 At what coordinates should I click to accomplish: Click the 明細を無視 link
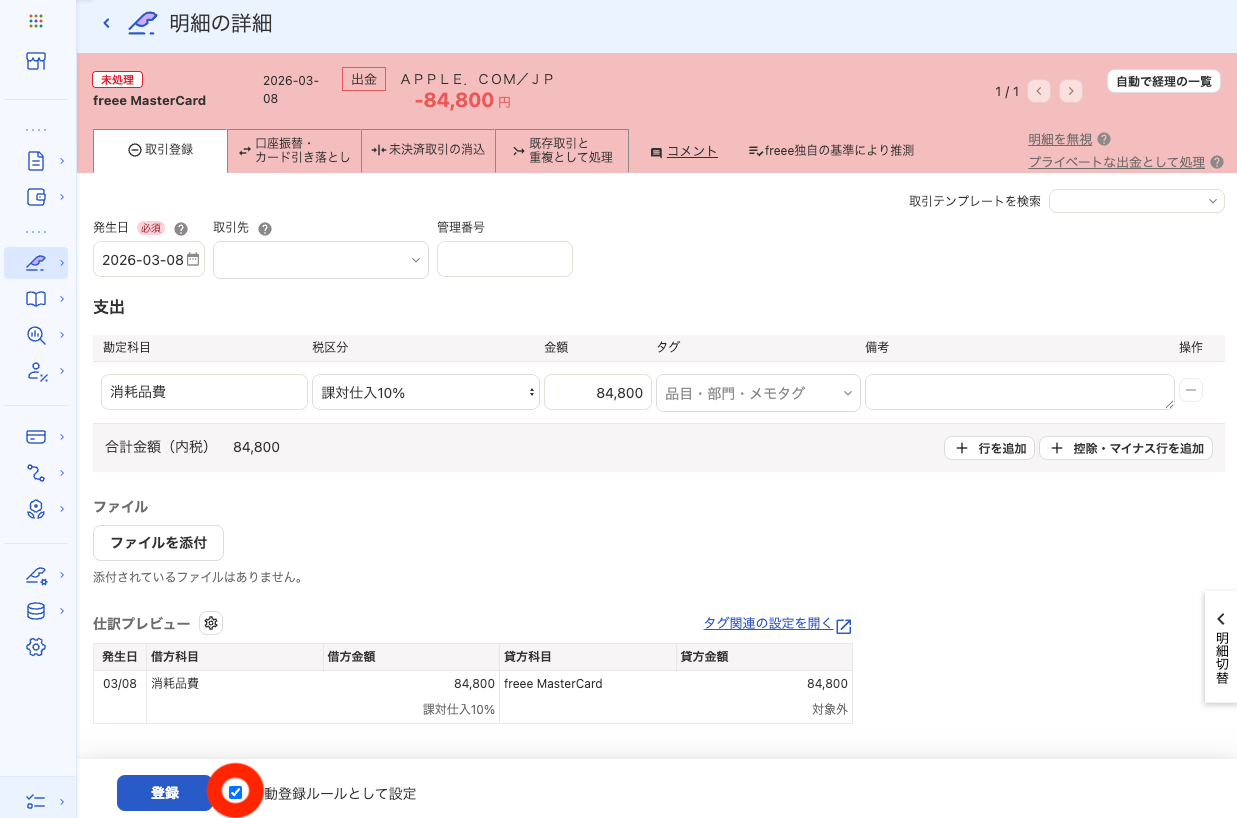click(1060, 140)
